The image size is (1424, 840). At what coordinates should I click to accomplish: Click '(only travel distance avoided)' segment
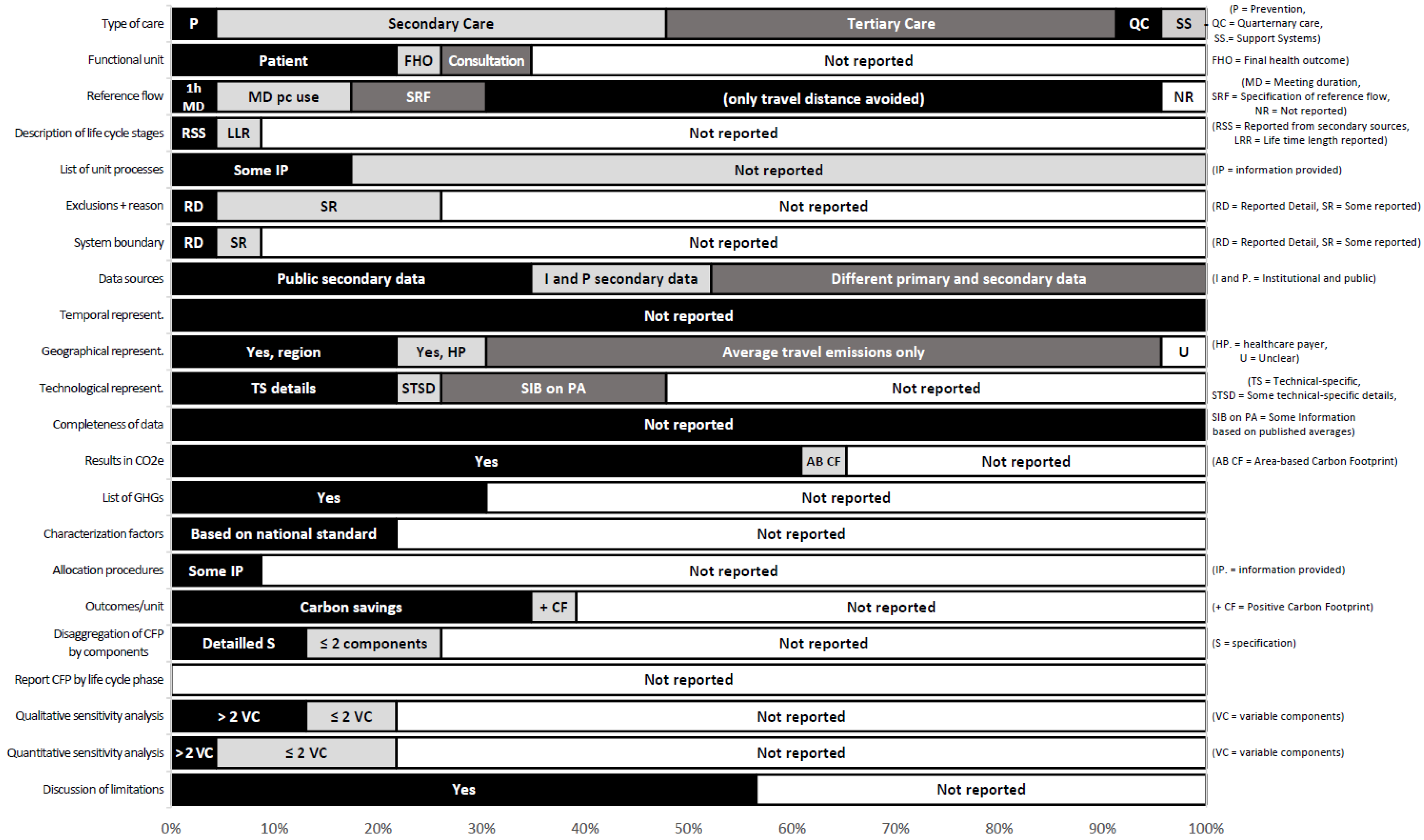click(823, 98)
